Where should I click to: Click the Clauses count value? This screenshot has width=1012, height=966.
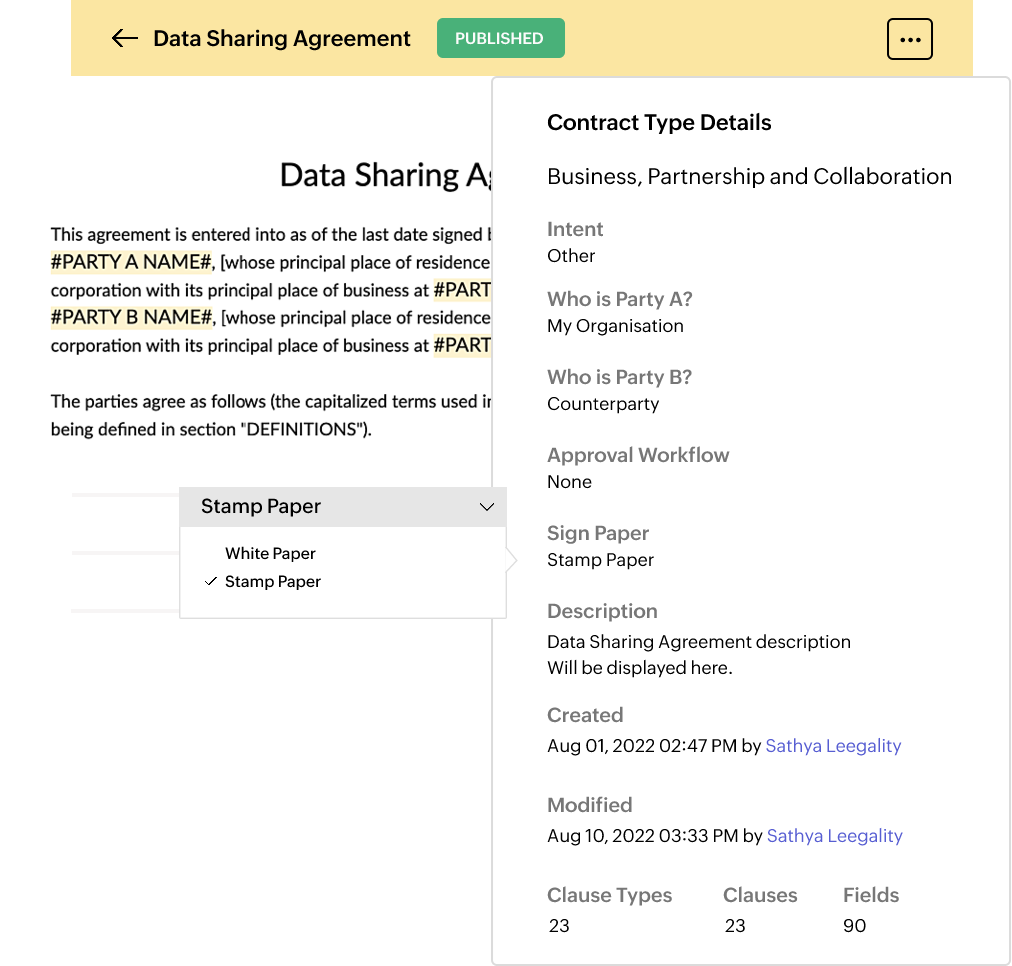735,926
